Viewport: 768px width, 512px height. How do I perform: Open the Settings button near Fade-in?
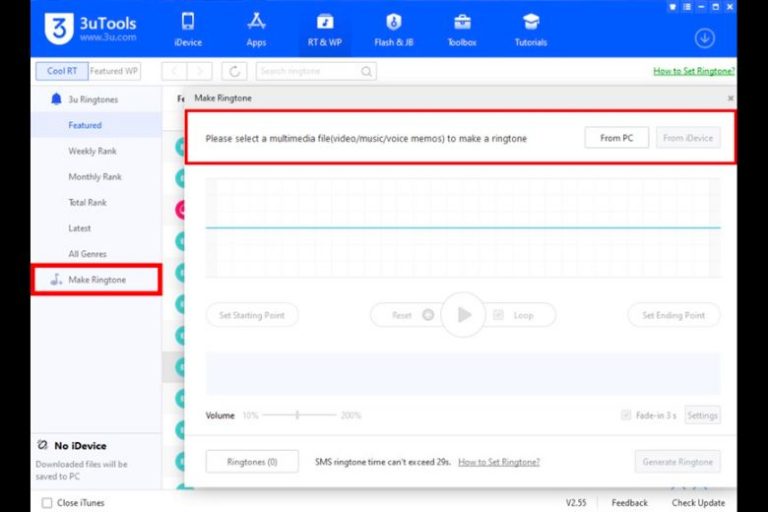click(702, 415)
